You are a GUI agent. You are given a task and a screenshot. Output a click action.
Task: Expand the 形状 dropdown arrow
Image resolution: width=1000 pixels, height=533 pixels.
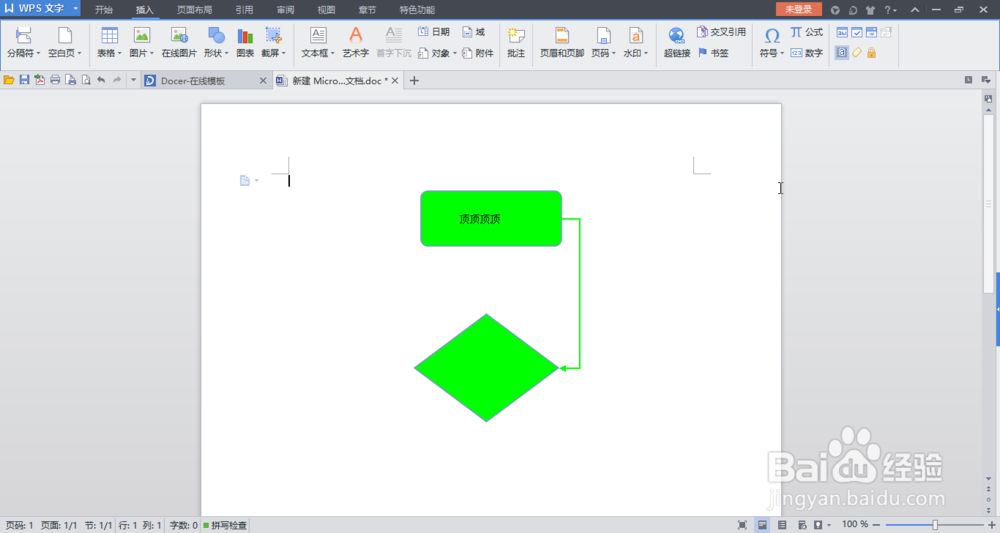pos(226,54)
